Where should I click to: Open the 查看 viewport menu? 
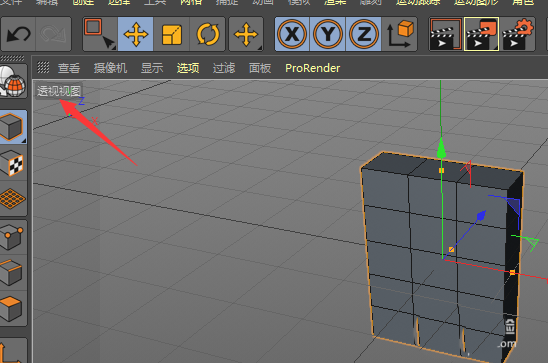[69, 68]
